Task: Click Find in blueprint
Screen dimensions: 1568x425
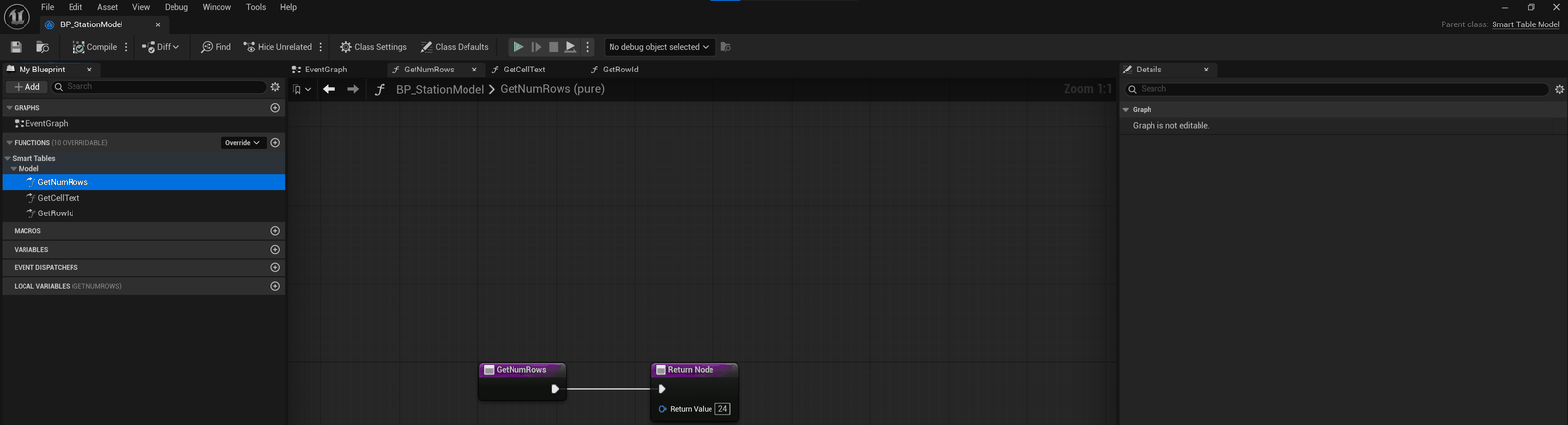Action: coord(216,47)
